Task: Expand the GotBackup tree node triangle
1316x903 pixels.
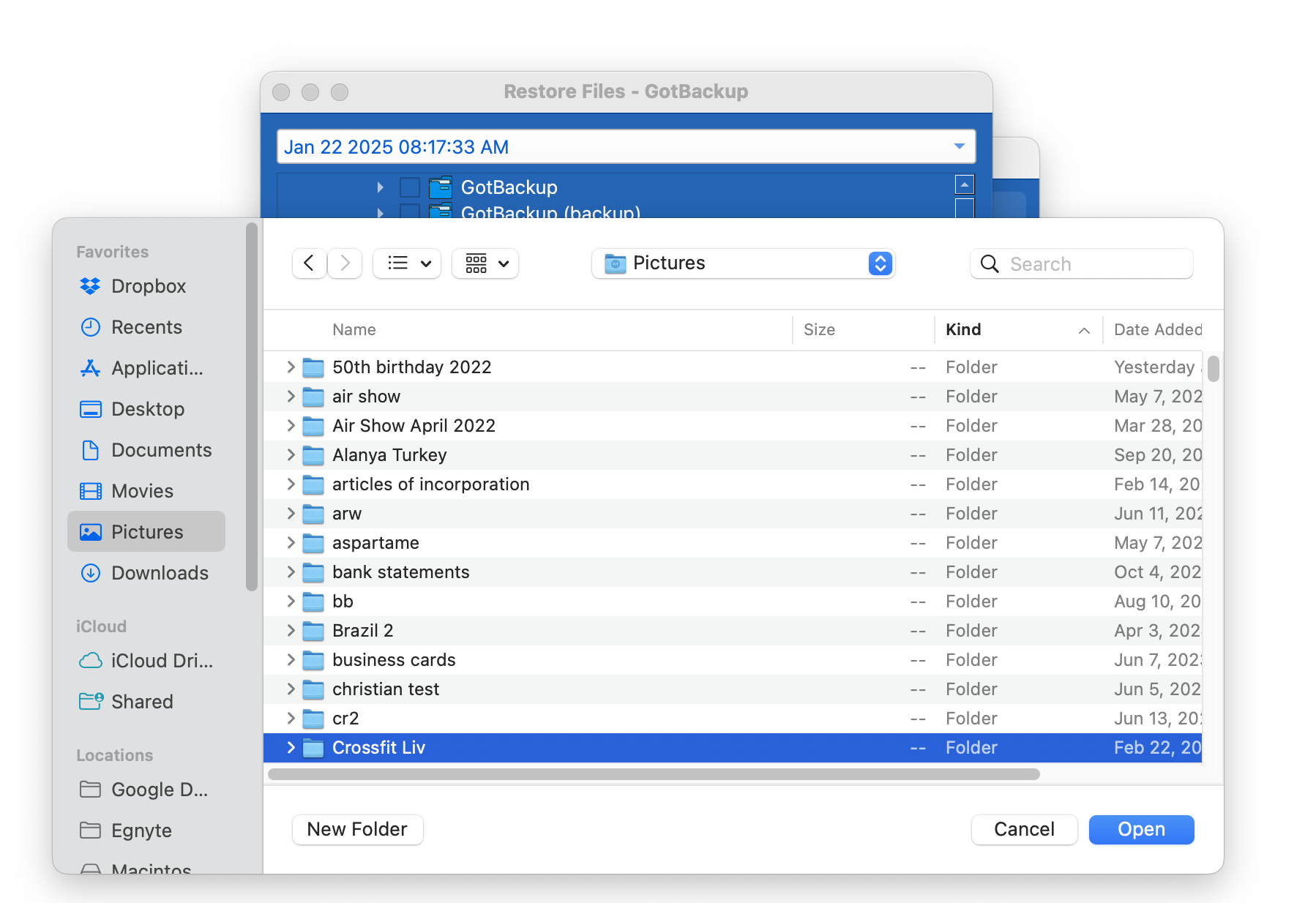Action: (380, 187)
